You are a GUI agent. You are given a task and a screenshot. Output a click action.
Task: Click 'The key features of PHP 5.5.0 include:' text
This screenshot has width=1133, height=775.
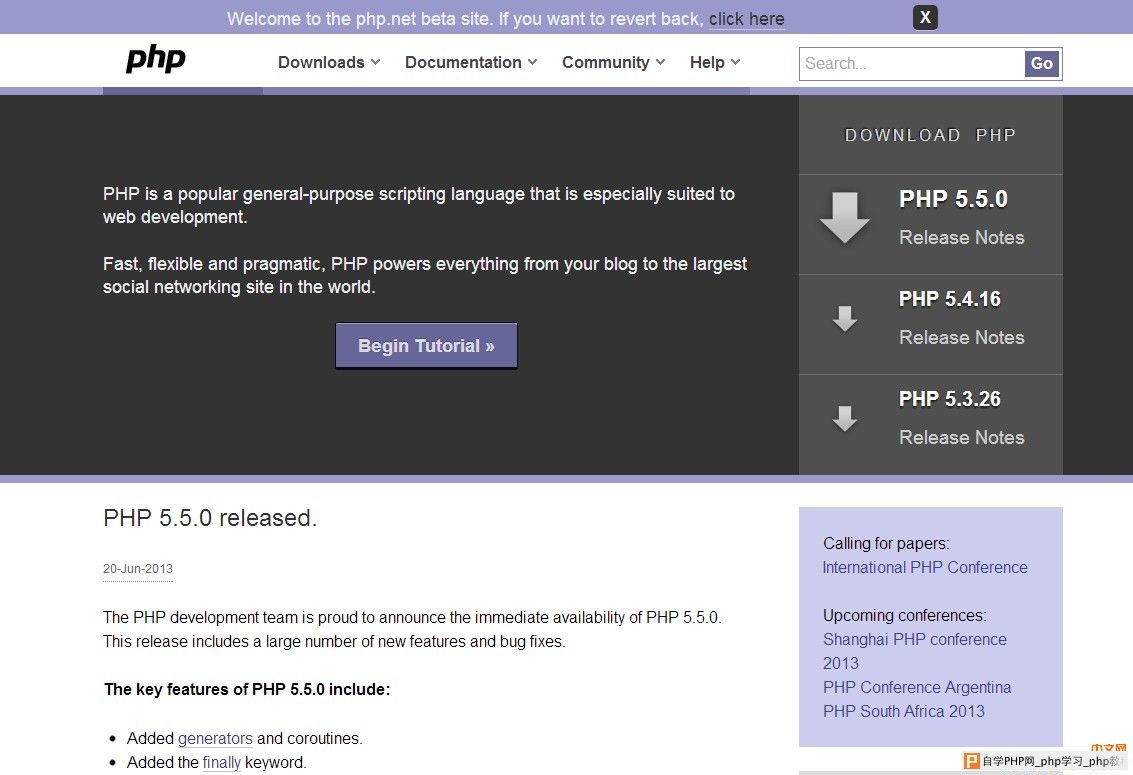(247, 689)
